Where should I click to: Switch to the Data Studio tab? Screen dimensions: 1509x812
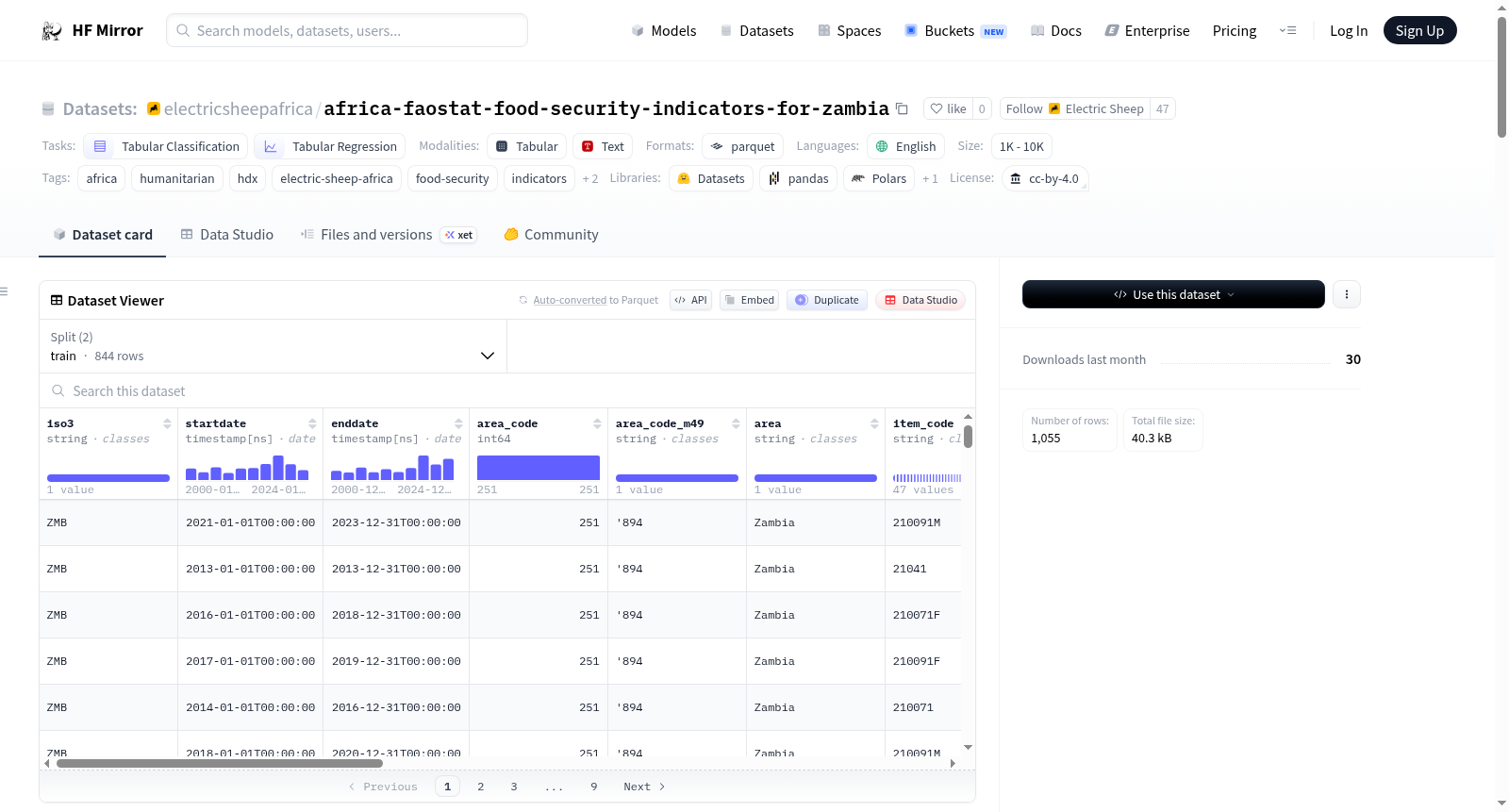[227, 235]
